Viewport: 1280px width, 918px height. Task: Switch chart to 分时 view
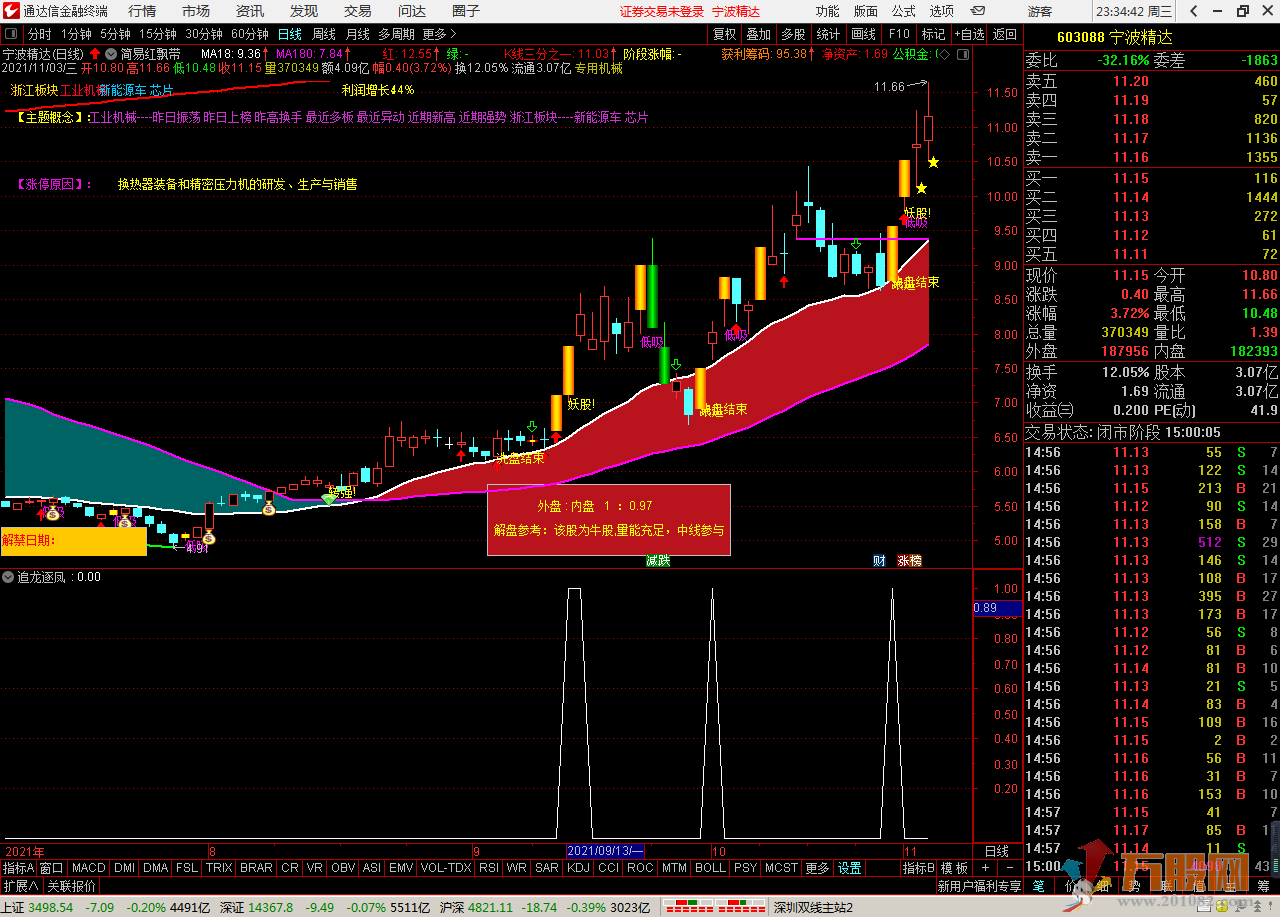39,34
